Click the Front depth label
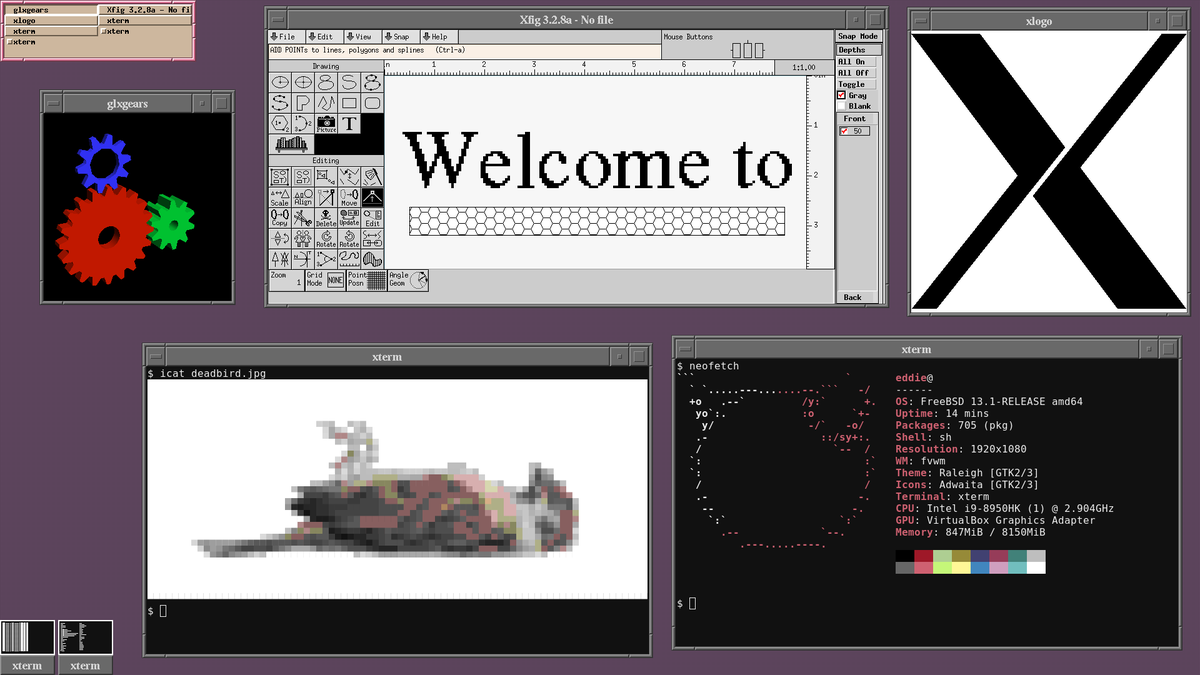The width and height of the screenshot is (1200, 675). click(854, 119)
